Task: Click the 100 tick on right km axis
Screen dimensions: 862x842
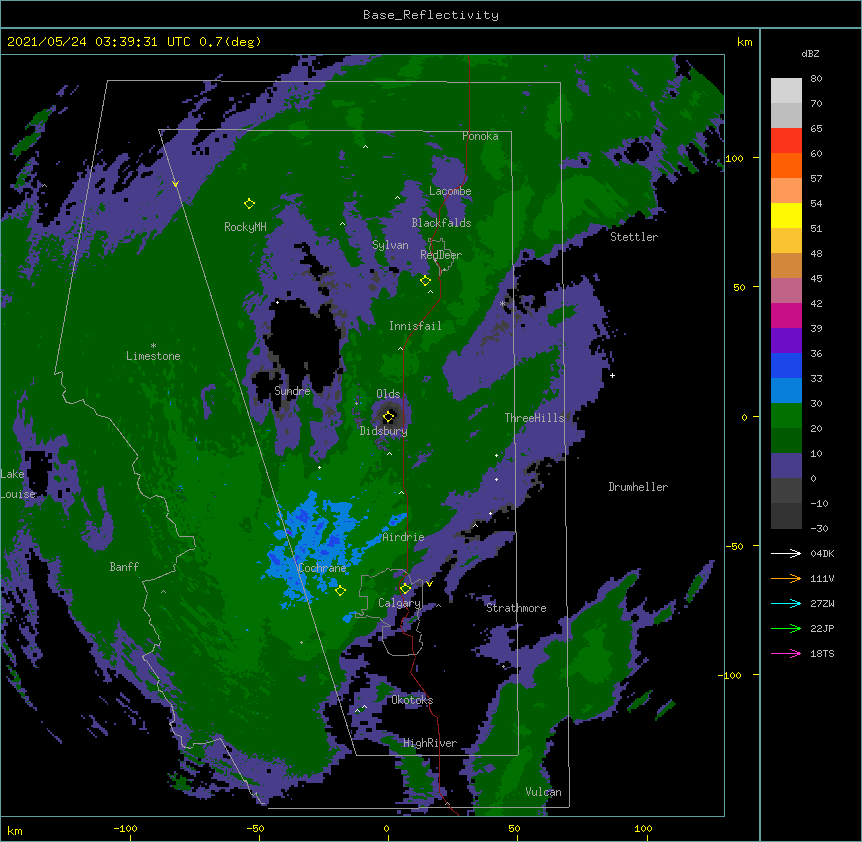Action: tap(734, 158)
